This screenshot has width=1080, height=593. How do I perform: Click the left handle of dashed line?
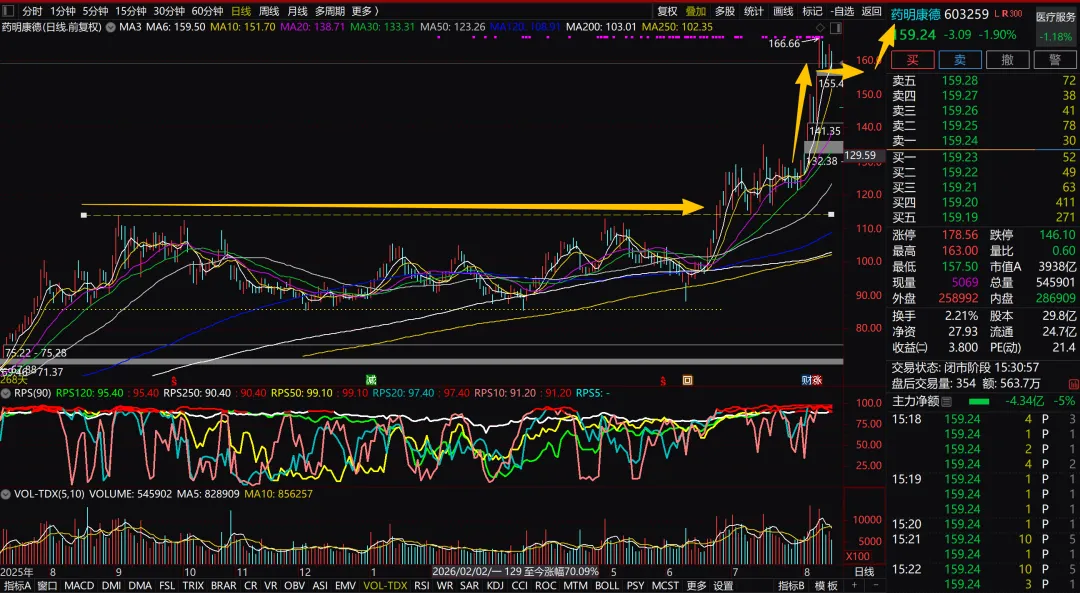click(84, 215)
